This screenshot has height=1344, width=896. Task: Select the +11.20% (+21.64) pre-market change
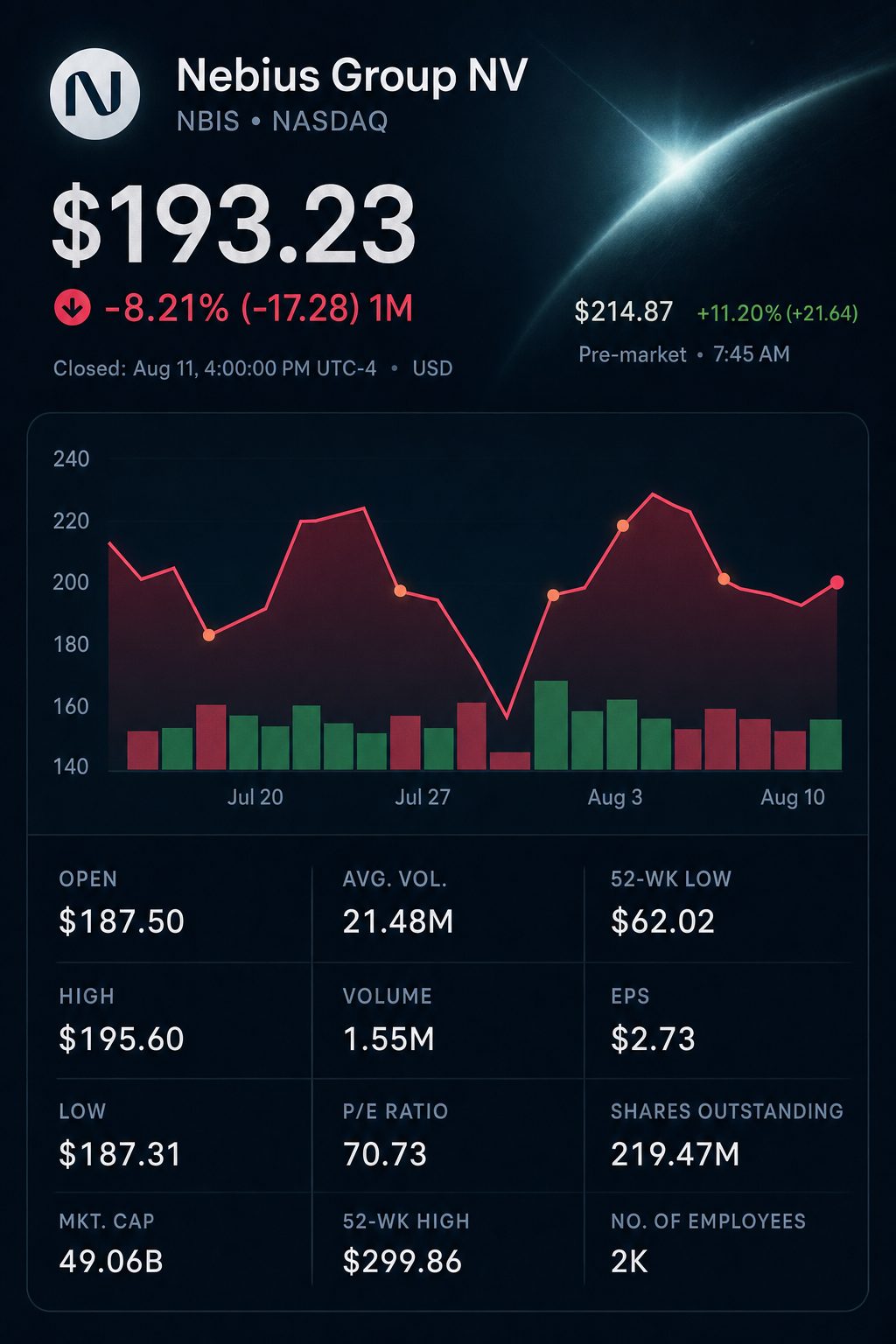click(777, 312)
